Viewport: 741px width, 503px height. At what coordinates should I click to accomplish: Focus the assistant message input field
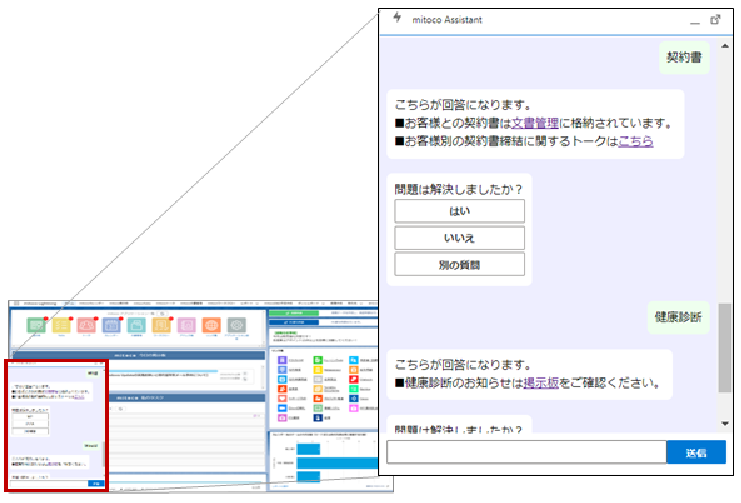(x=526, y=452)
